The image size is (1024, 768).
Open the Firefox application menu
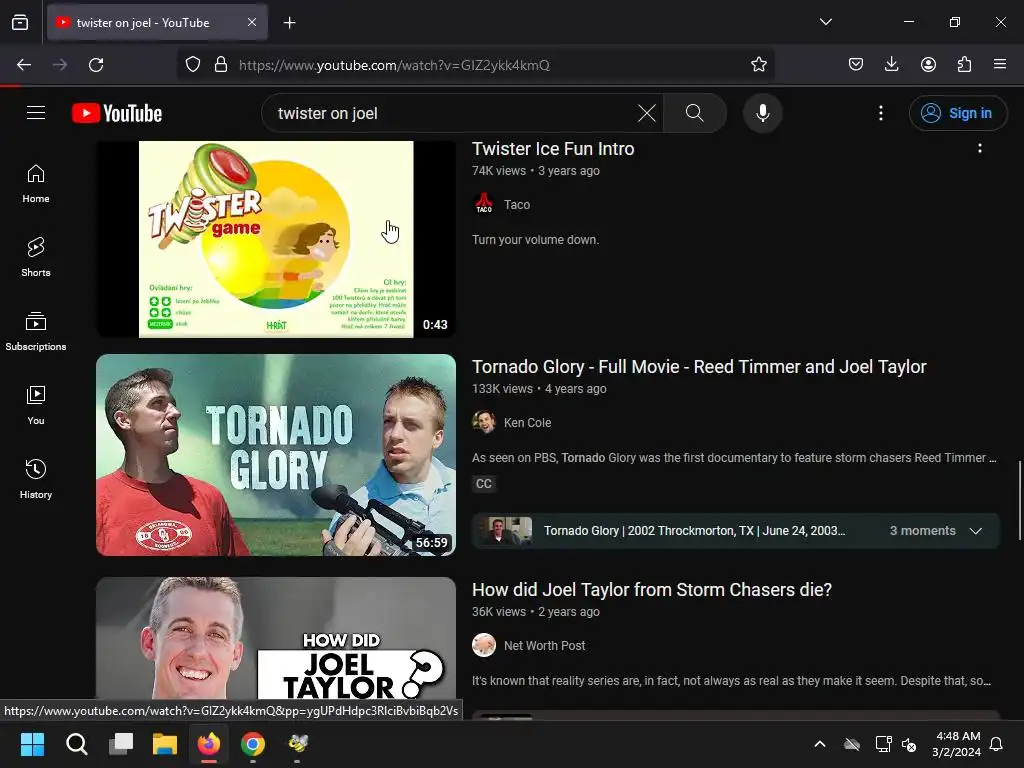(1000, 65)
